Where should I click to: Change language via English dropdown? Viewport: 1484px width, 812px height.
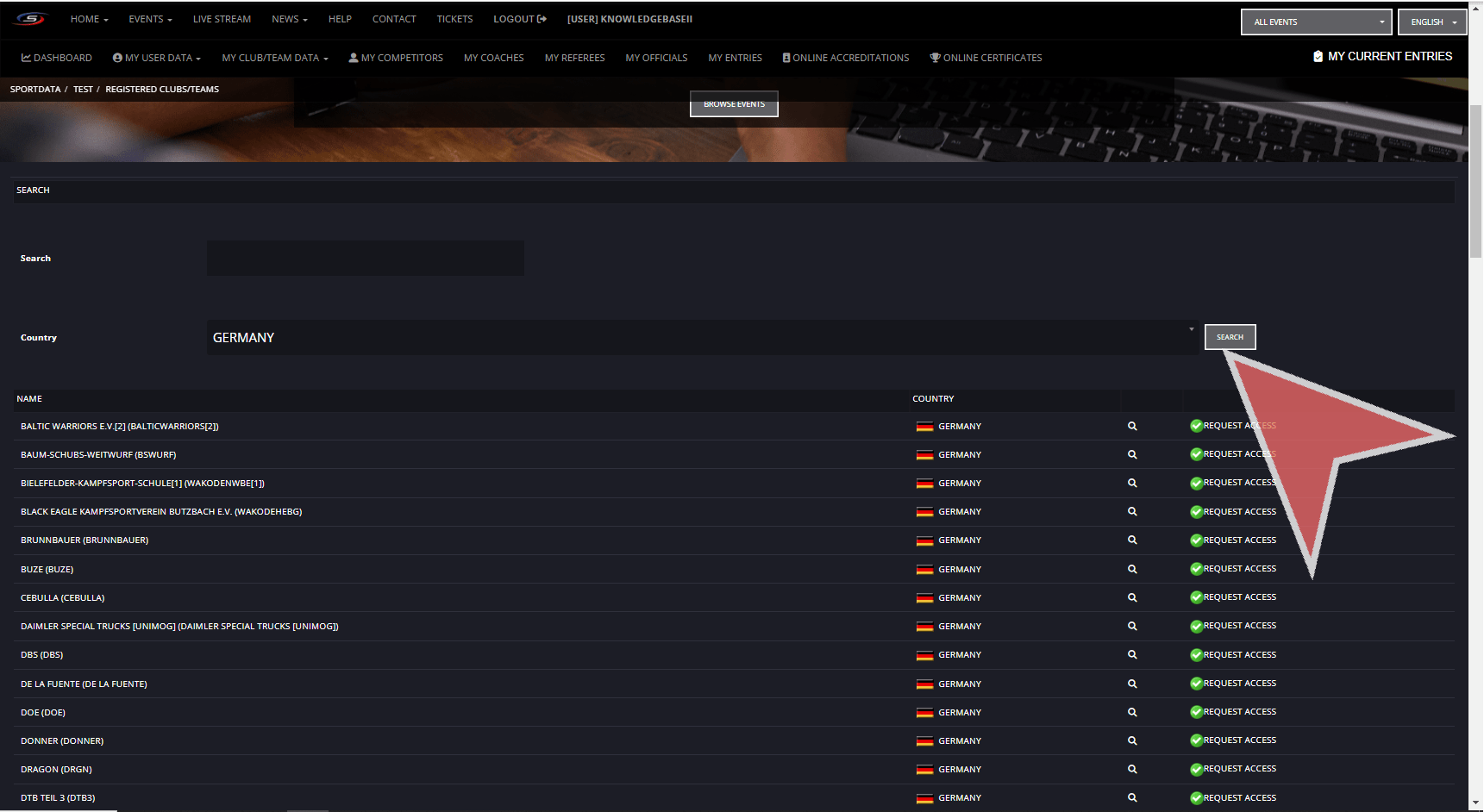point(1431,22)
